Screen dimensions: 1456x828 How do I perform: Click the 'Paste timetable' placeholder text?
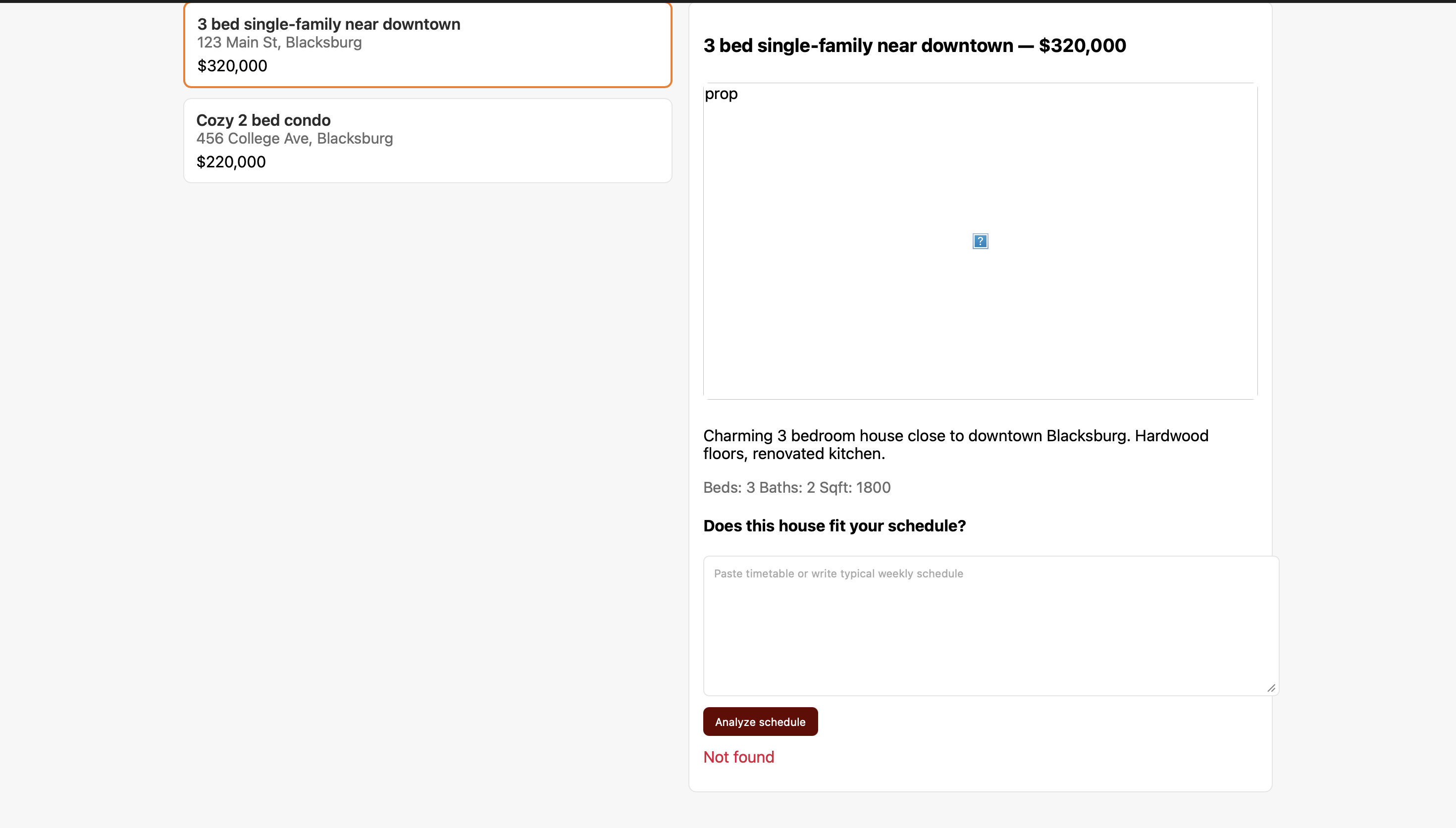pyautogui.click(x=838, y=574)
